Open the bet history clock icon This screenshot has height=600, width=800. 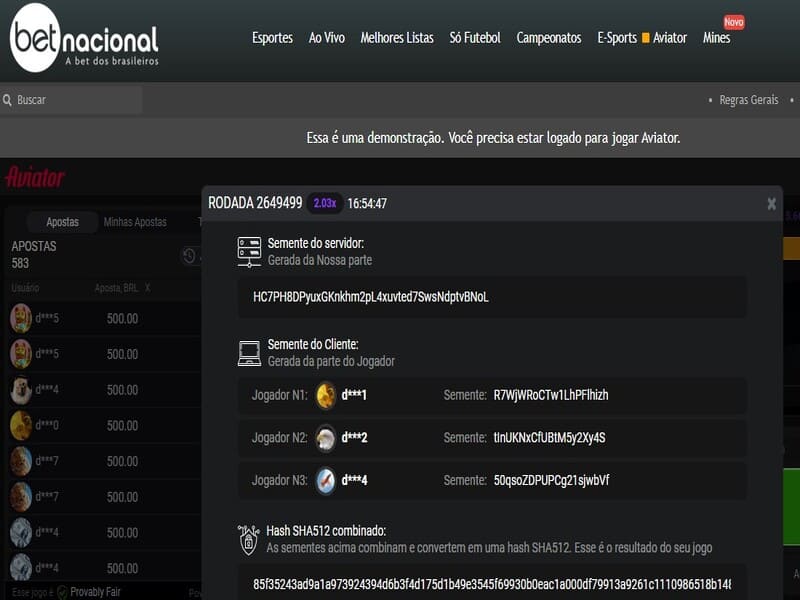[189, 256]
